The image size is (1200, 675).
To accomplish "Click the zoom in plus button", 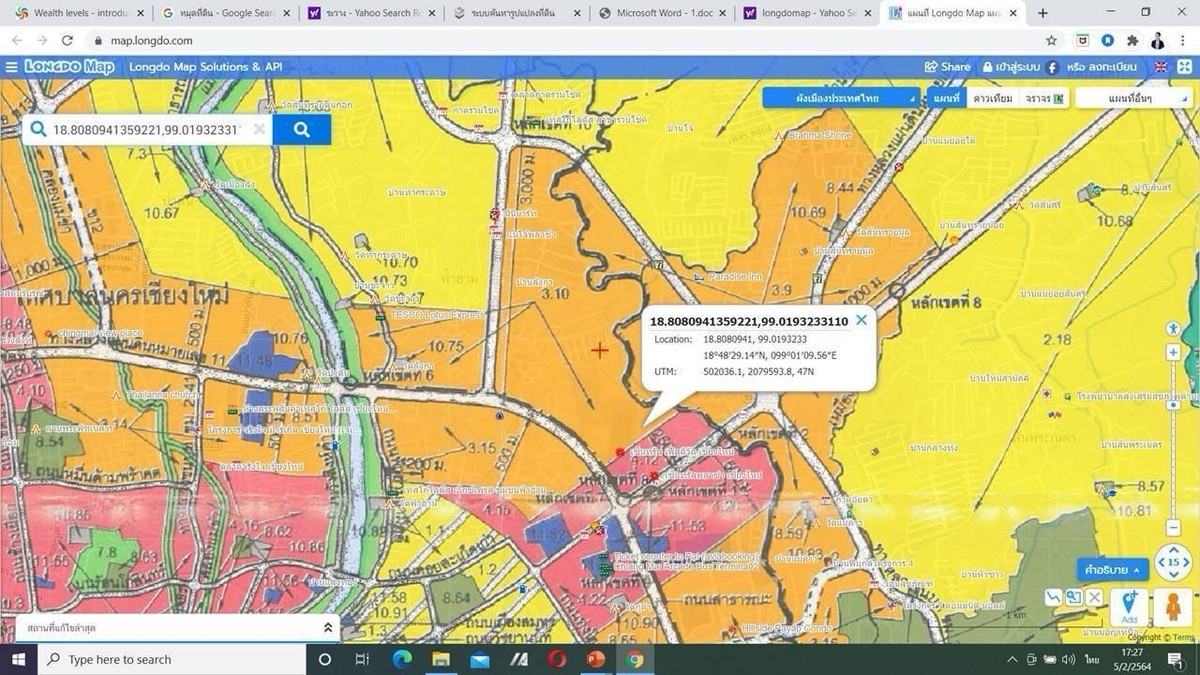I will pyautogui.click(x=1173, y=353).
